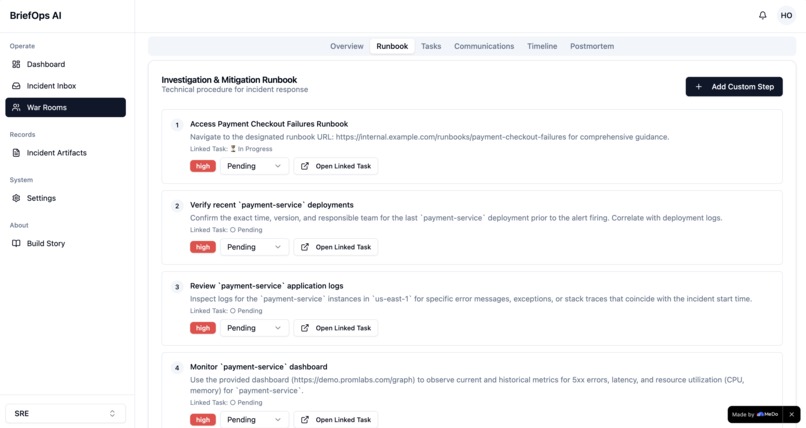Open Build Story in sidebar
806x428 pixels.
pos(65,243)
